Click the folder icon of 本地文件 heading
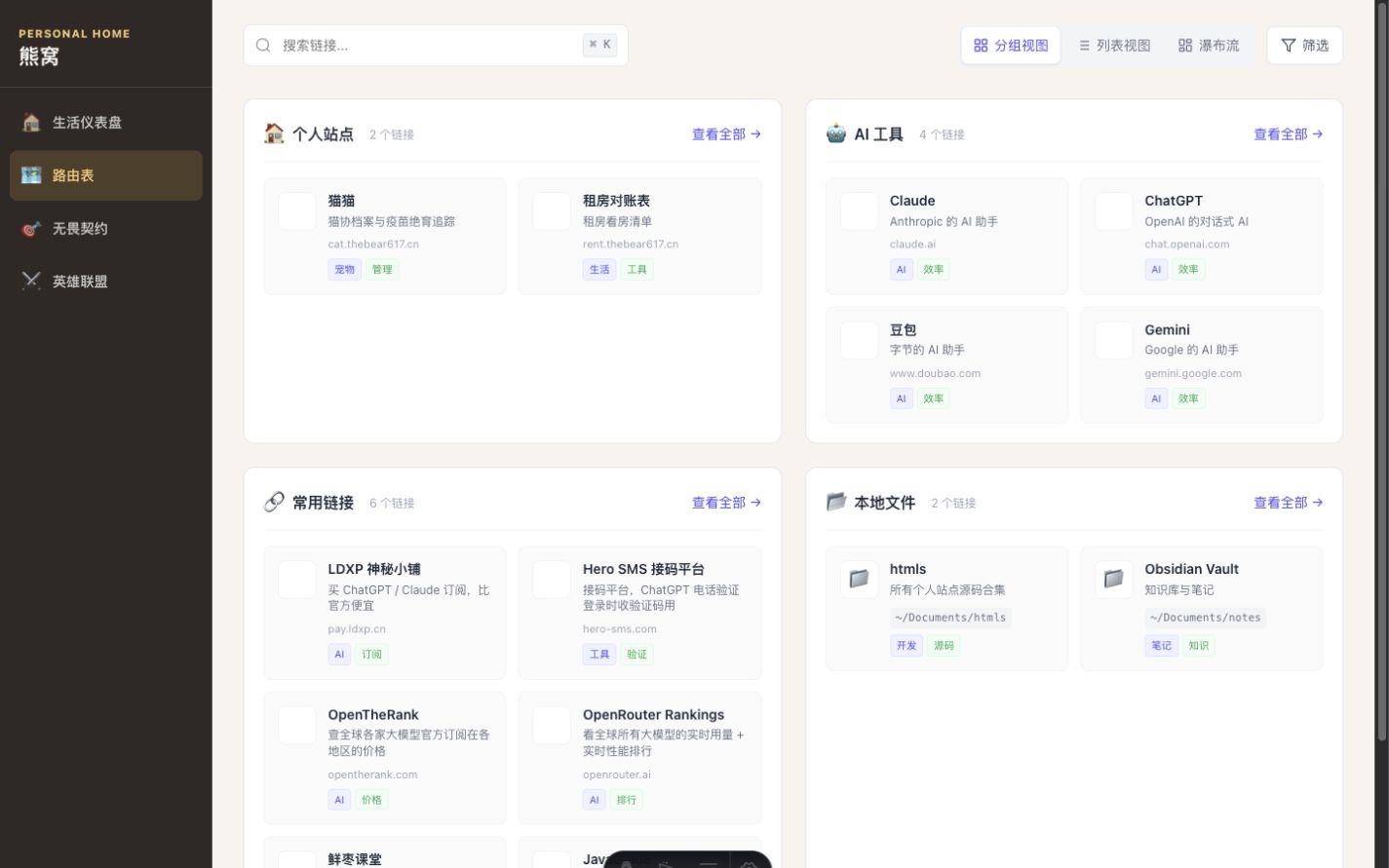The height and width of the screenshot is (868, 1389). click(836, 502)
